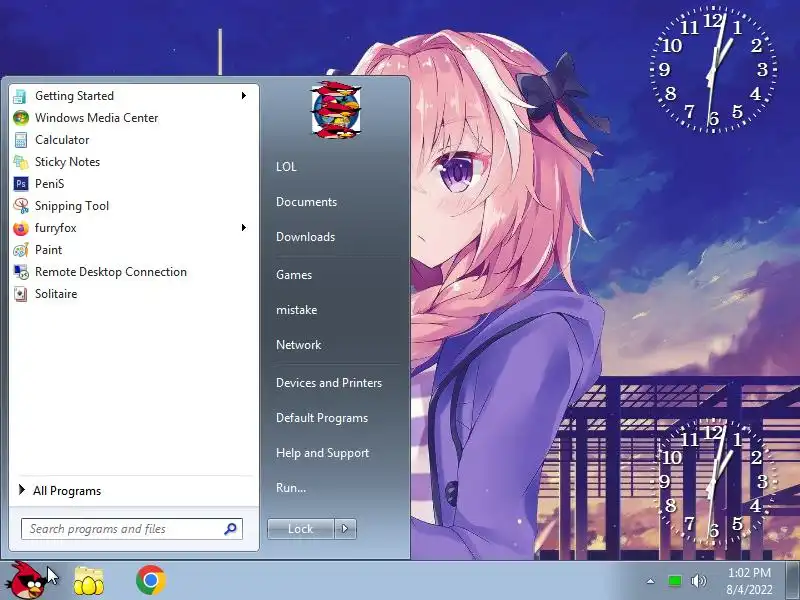Launch Chrome from the taskbar
Viewport: 800px width, 600px height.
(x=151, y=580)
